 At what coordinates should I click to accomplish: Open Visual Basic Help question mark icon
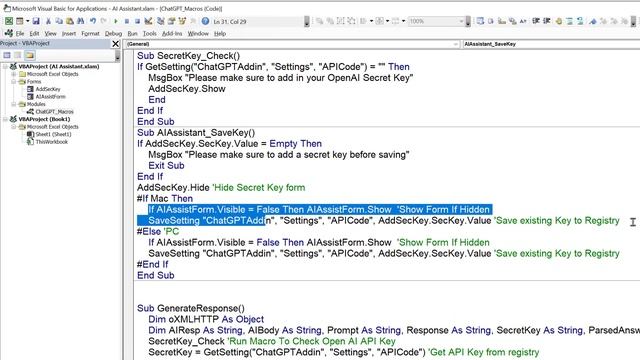tap(205, 21)
